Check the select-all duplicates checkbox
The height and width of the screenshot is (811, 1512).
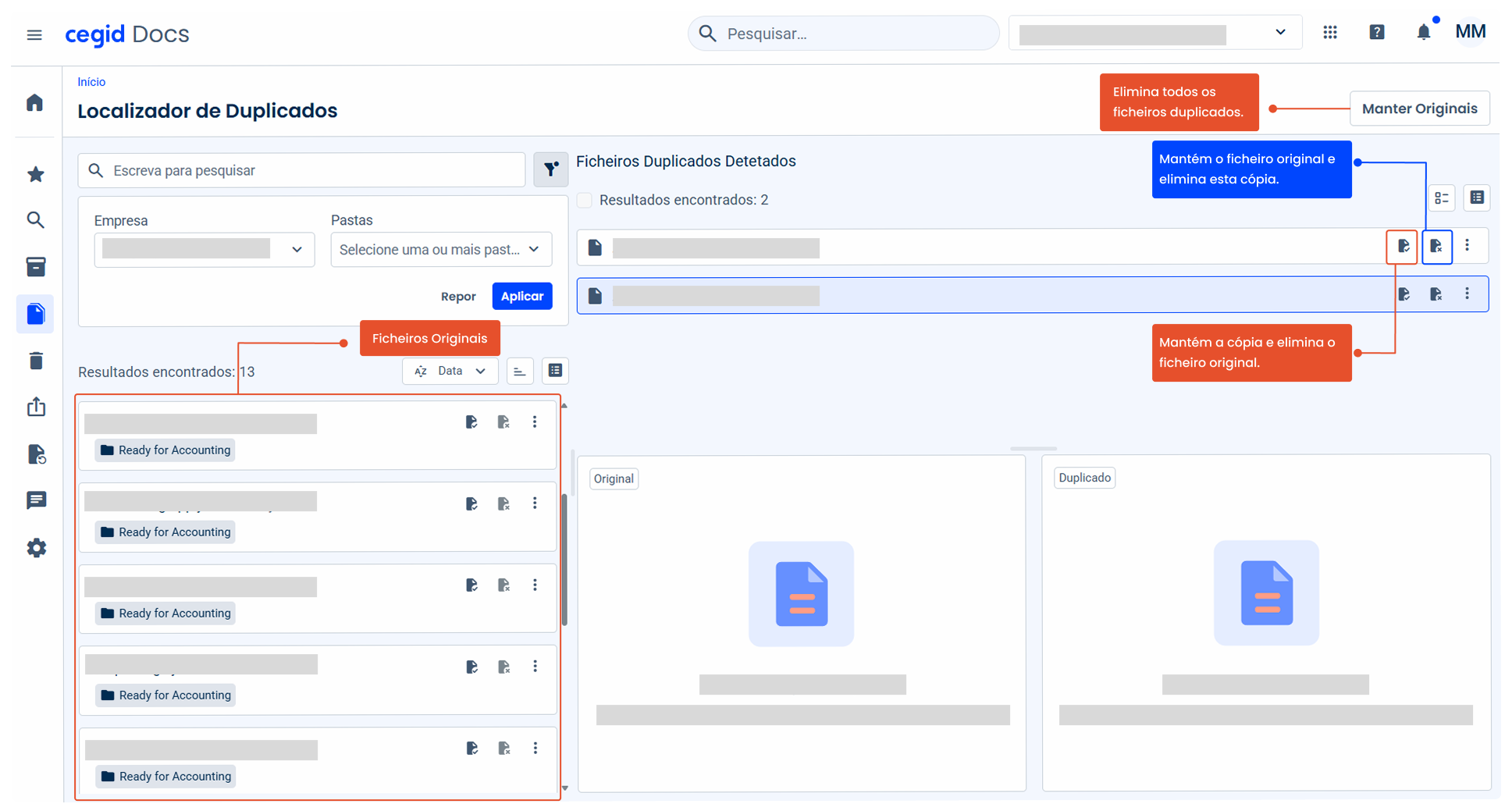point(585,200)
